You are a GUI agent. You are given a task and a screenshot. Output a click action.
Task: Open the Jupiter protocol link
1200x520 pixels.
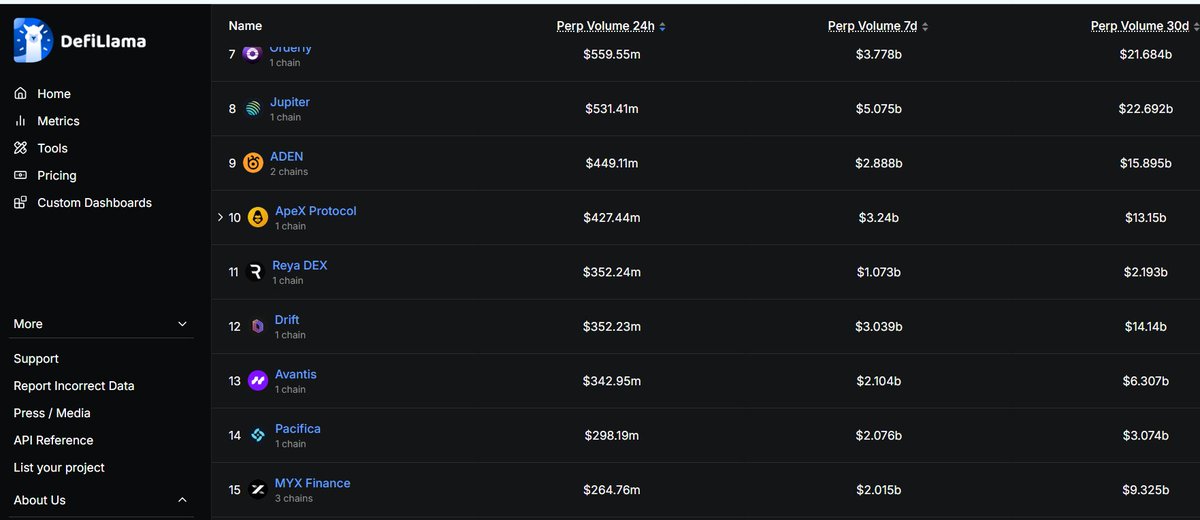pos(290,102)
